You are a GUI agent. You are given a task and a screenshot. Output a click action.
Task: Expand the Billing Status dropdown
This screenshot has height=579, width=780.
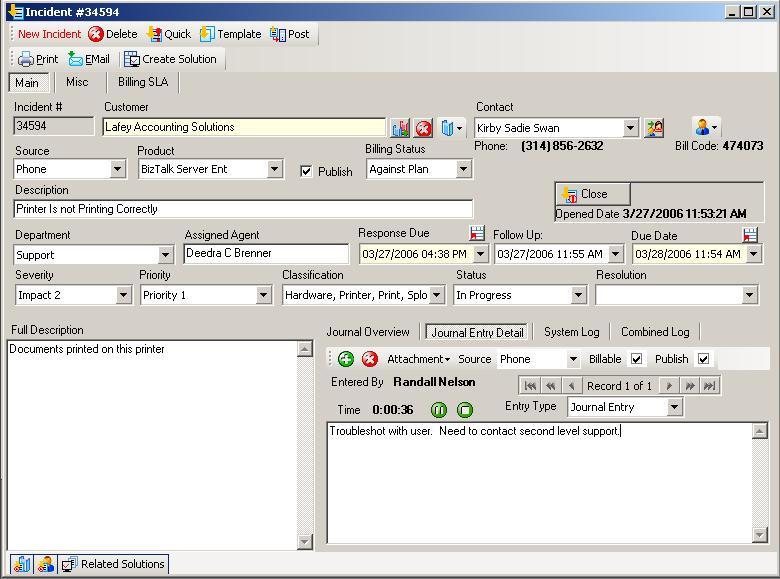[463, 169]
